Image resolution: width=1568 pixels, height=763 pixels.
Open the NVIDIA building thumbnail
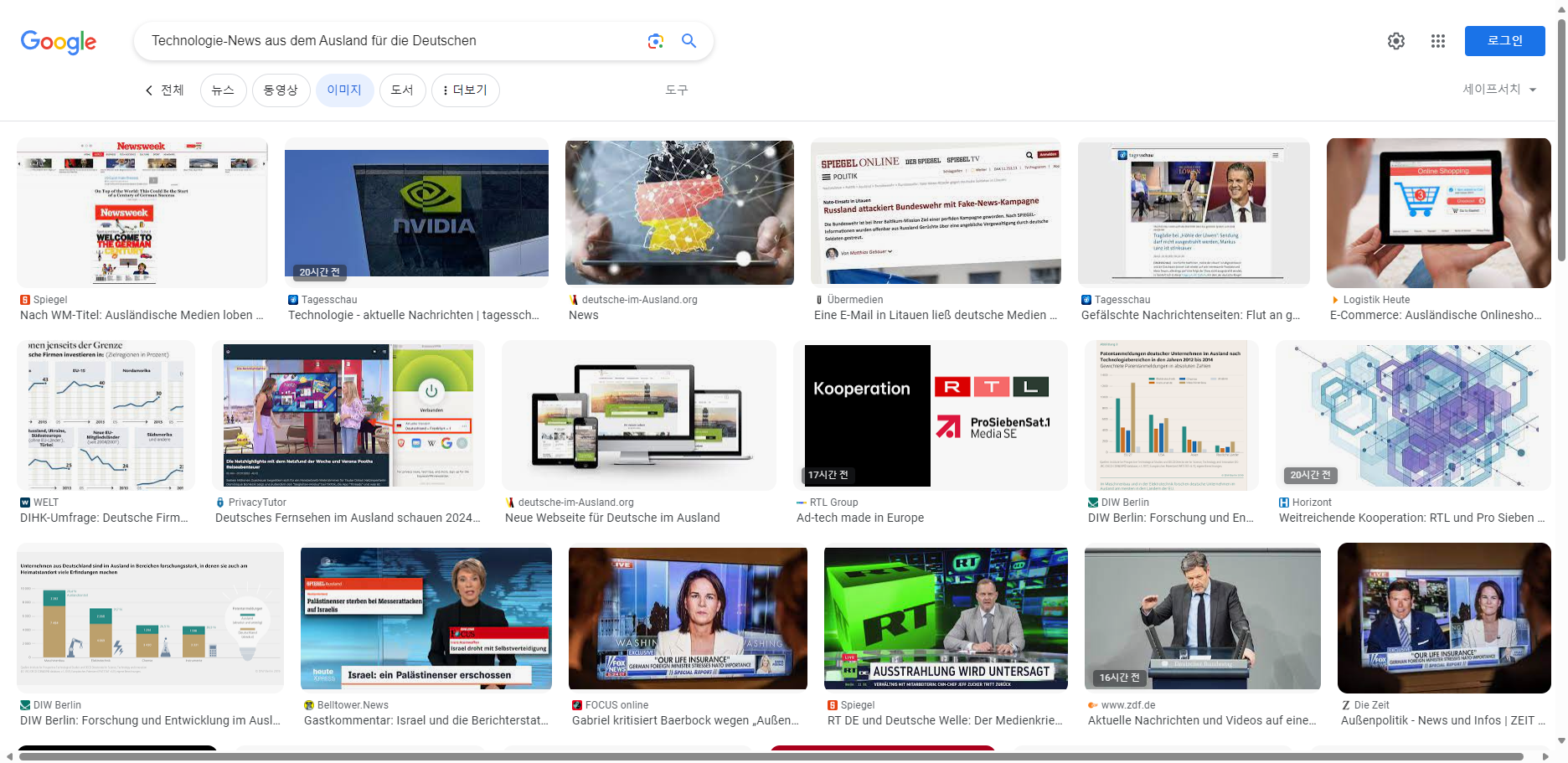coord(416,213)
